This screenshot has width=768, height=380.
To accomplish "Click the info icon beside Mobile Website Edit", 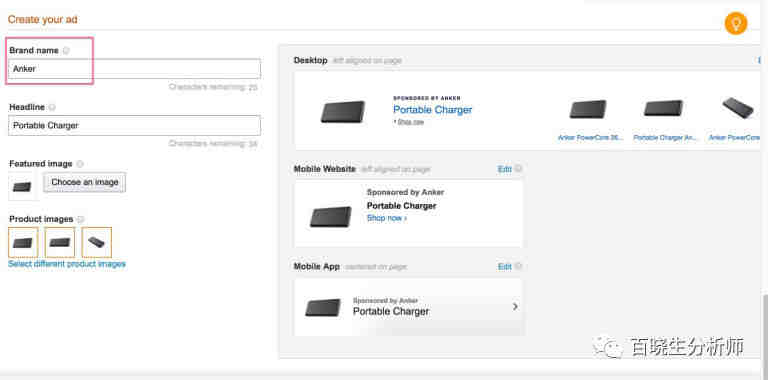I will click(518, 168).
